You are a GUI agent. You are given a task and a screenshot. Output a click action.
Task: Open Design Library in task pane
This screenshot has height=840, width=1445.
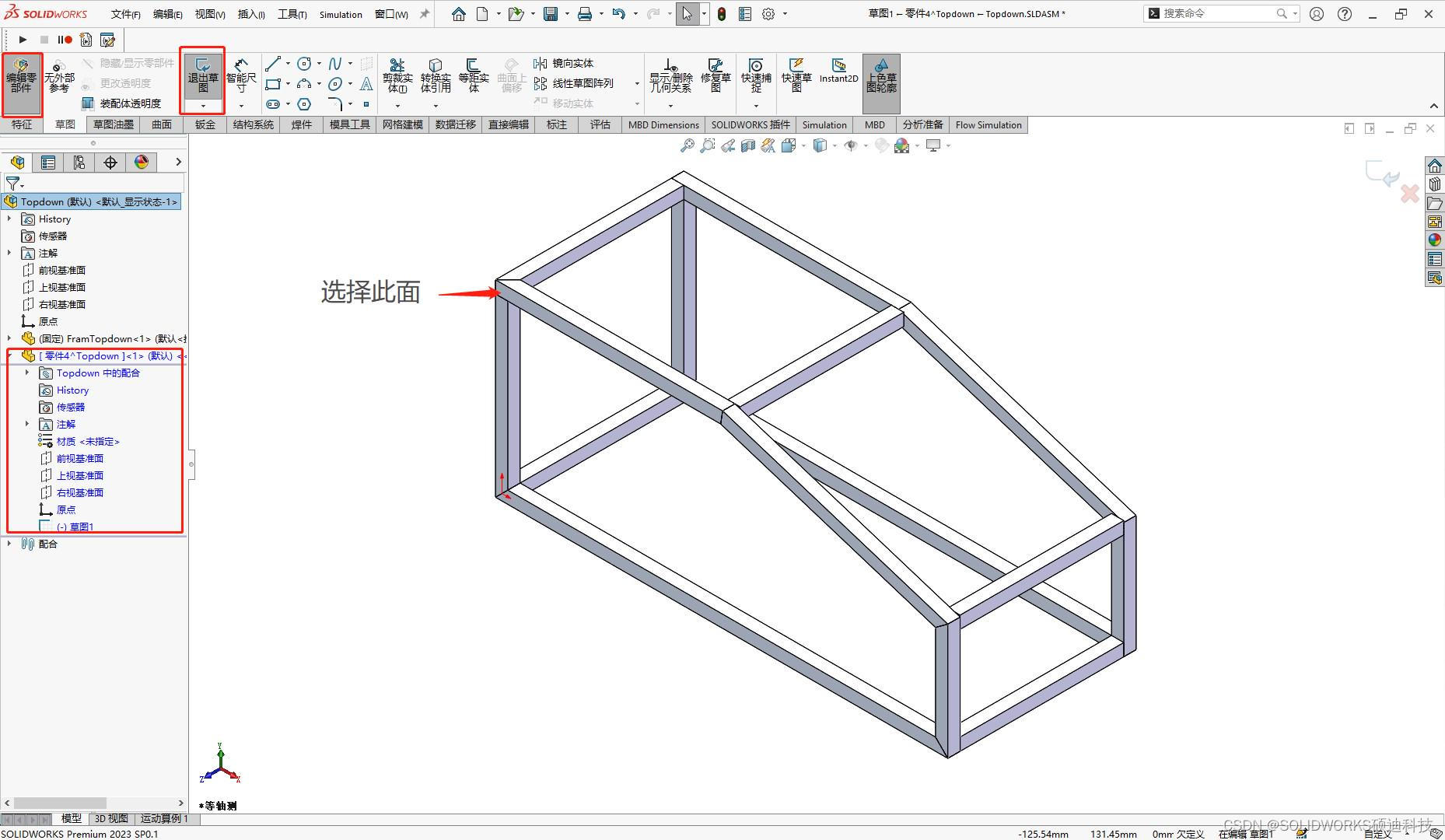coord(1435,184)
